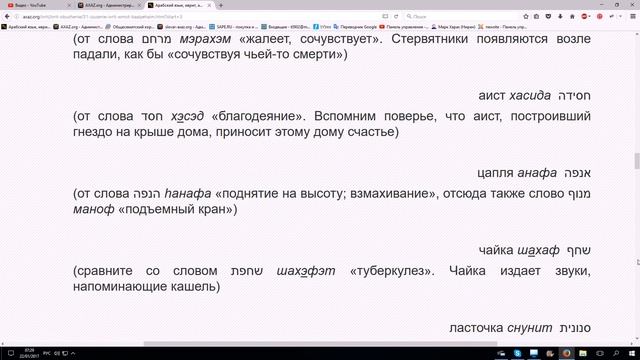Click the red round extension icon
Viewport: 640px width, 360px height.
click(x=600, y=16)
